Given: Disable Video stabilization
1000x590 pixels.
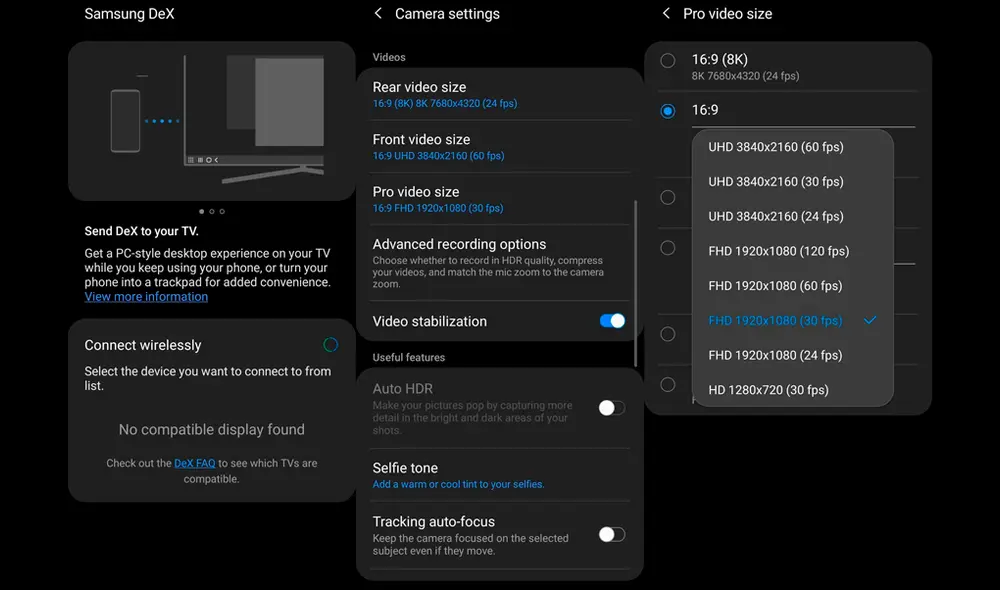Looking at the screenshot, I should pyautogui.click(x=613, y=321).
